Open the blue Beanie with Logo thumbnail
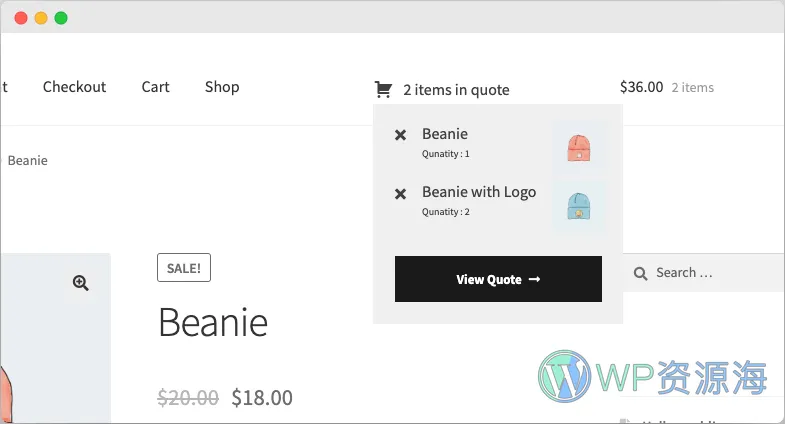The height and width of the screenshot is (424, 785). (x=579, y=206)
